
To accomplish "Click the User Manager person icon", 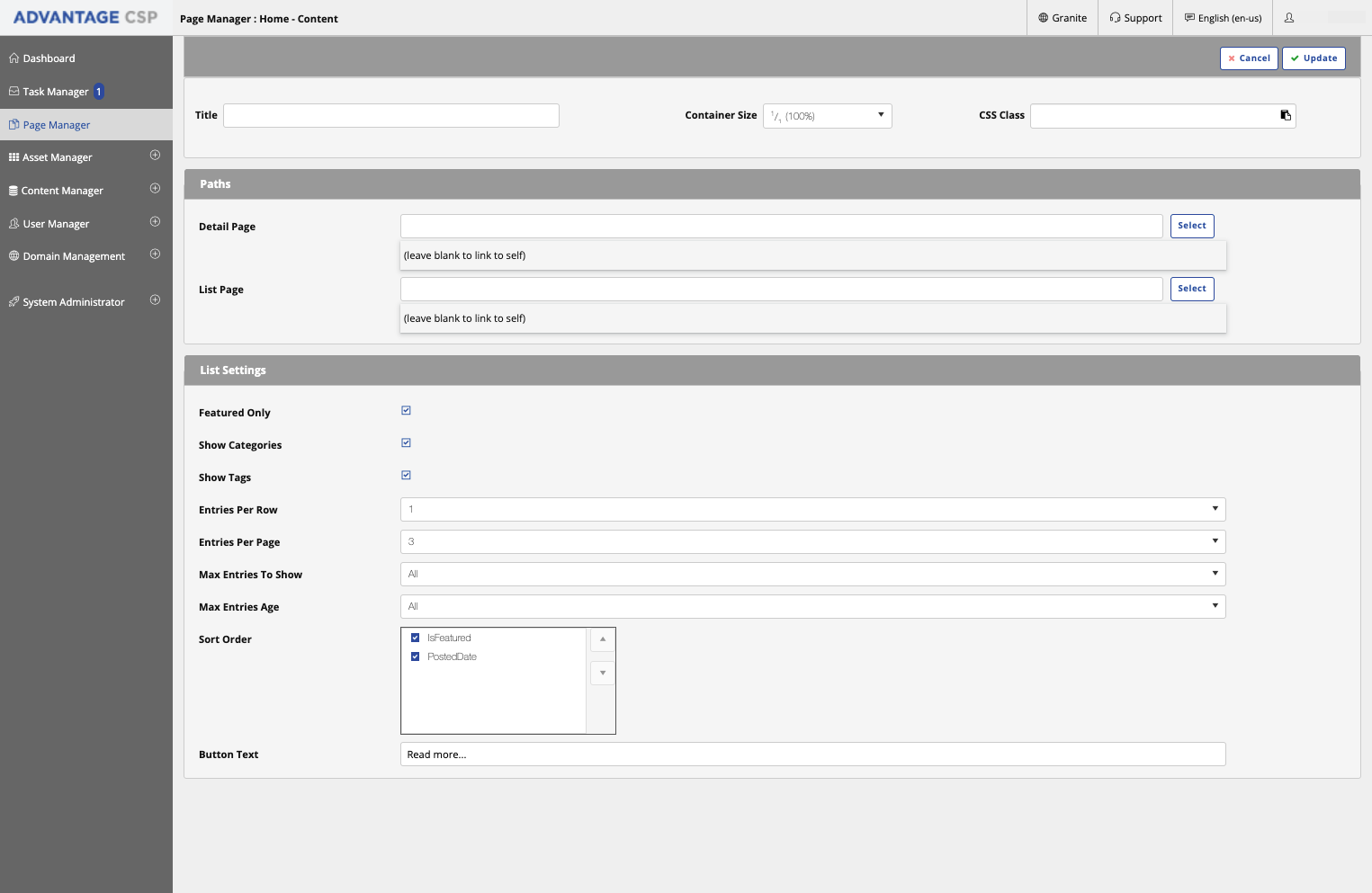I will (x=13, y=224).
